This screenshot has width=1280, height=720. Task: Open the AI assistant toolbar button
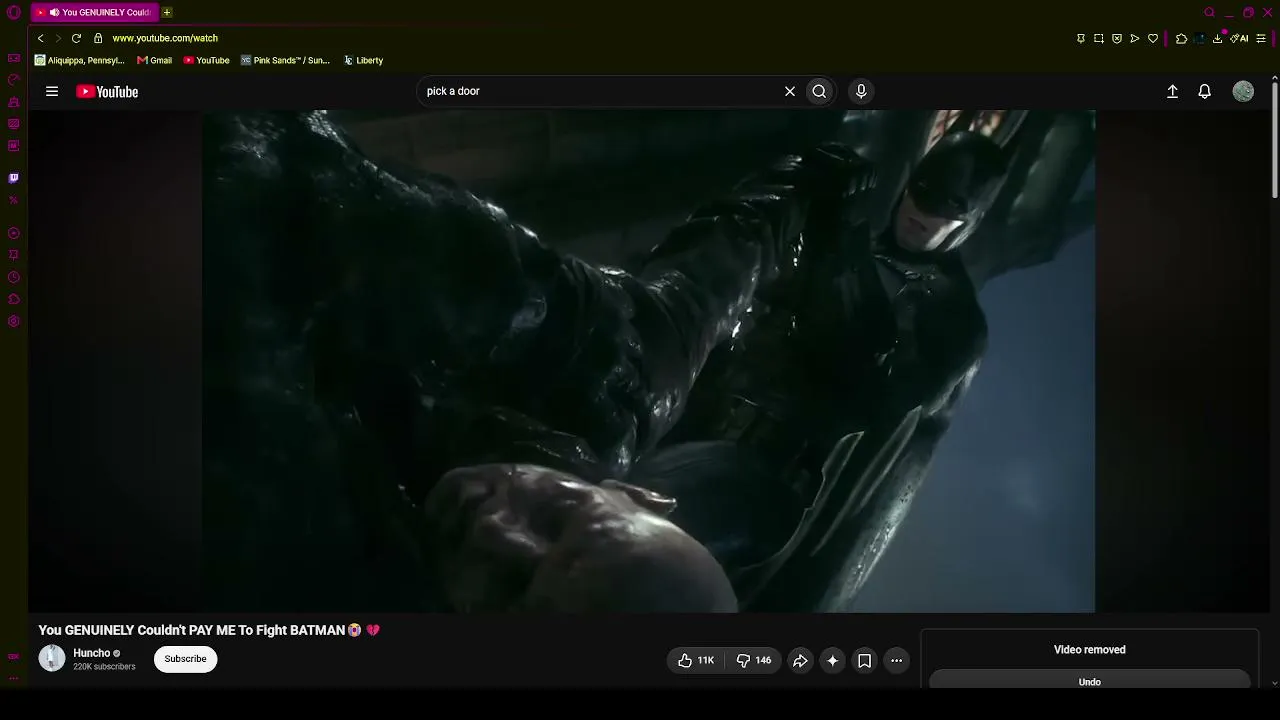pos(1240,38)
